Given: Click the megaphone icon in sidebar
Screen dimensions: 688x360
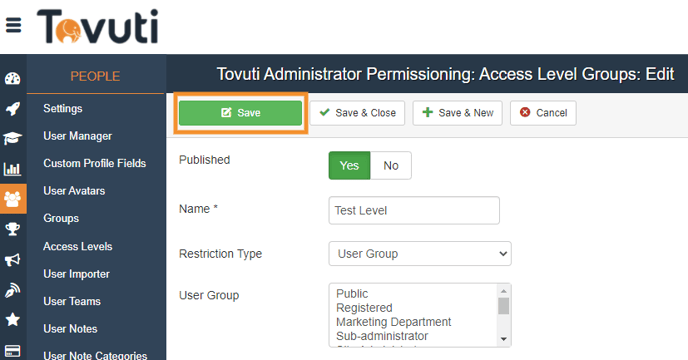Looking at the screenshot, I should (x=12, y=259).
